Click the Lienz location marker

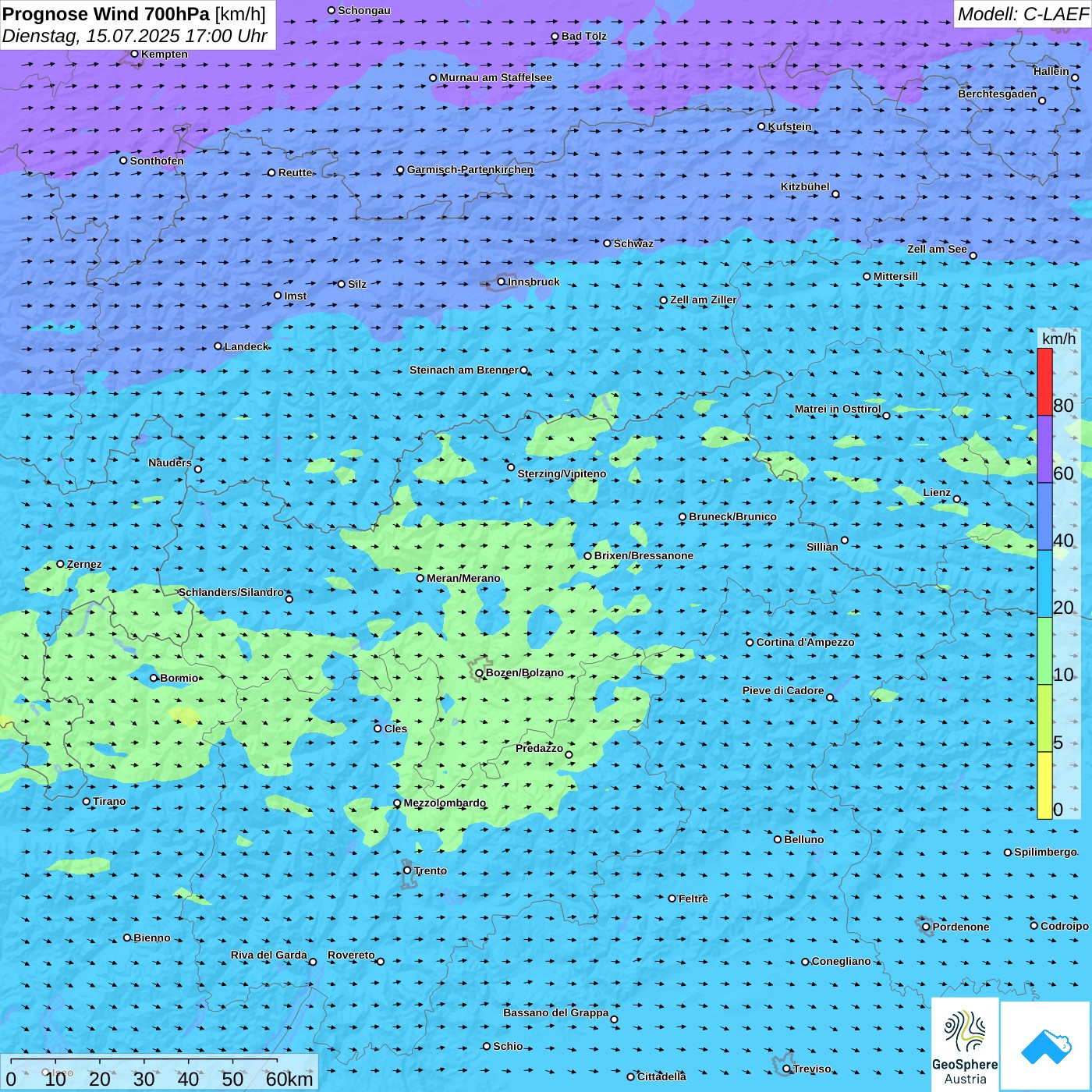(x=957, y=499)
